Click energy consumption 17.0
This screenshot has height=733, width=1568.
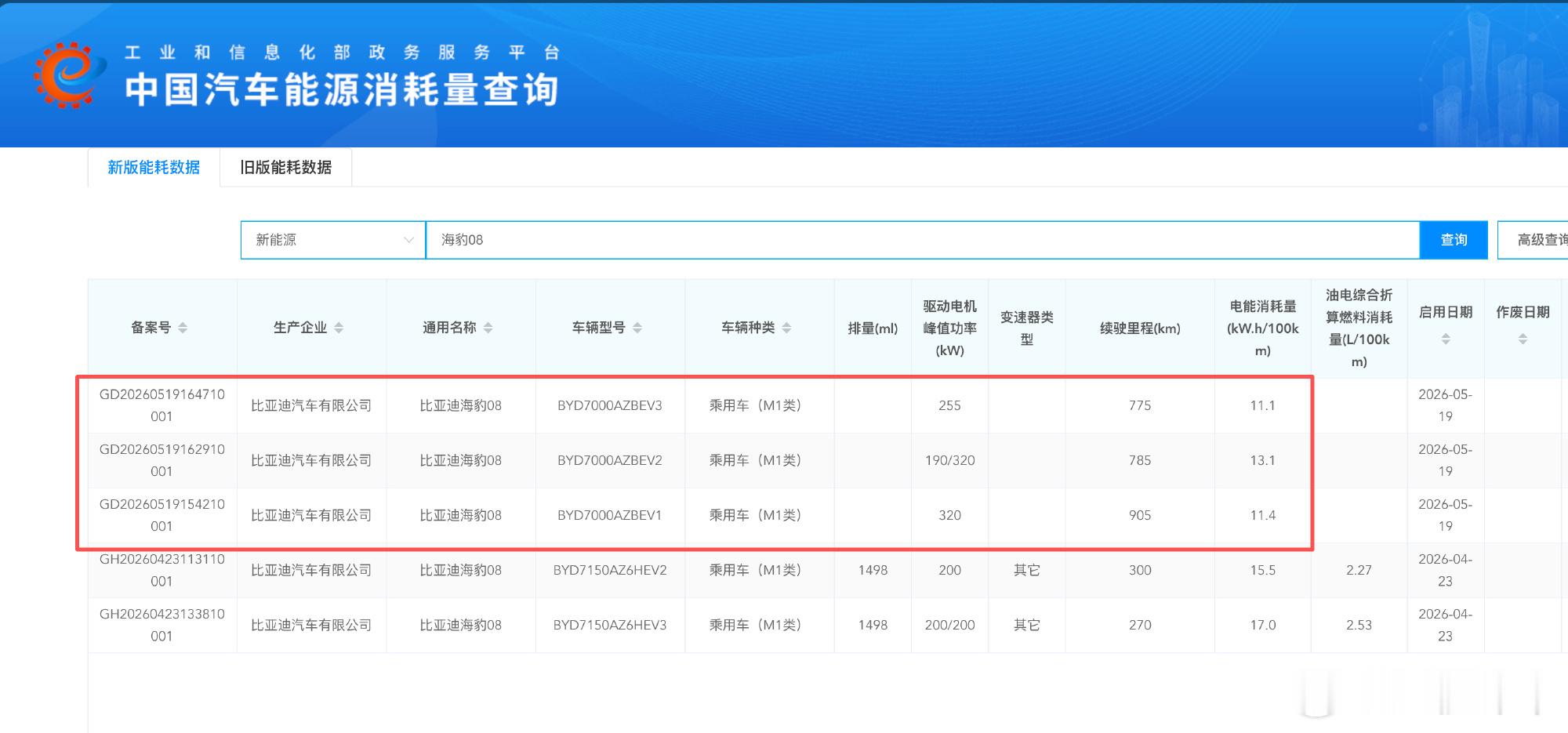[1262, 625]
